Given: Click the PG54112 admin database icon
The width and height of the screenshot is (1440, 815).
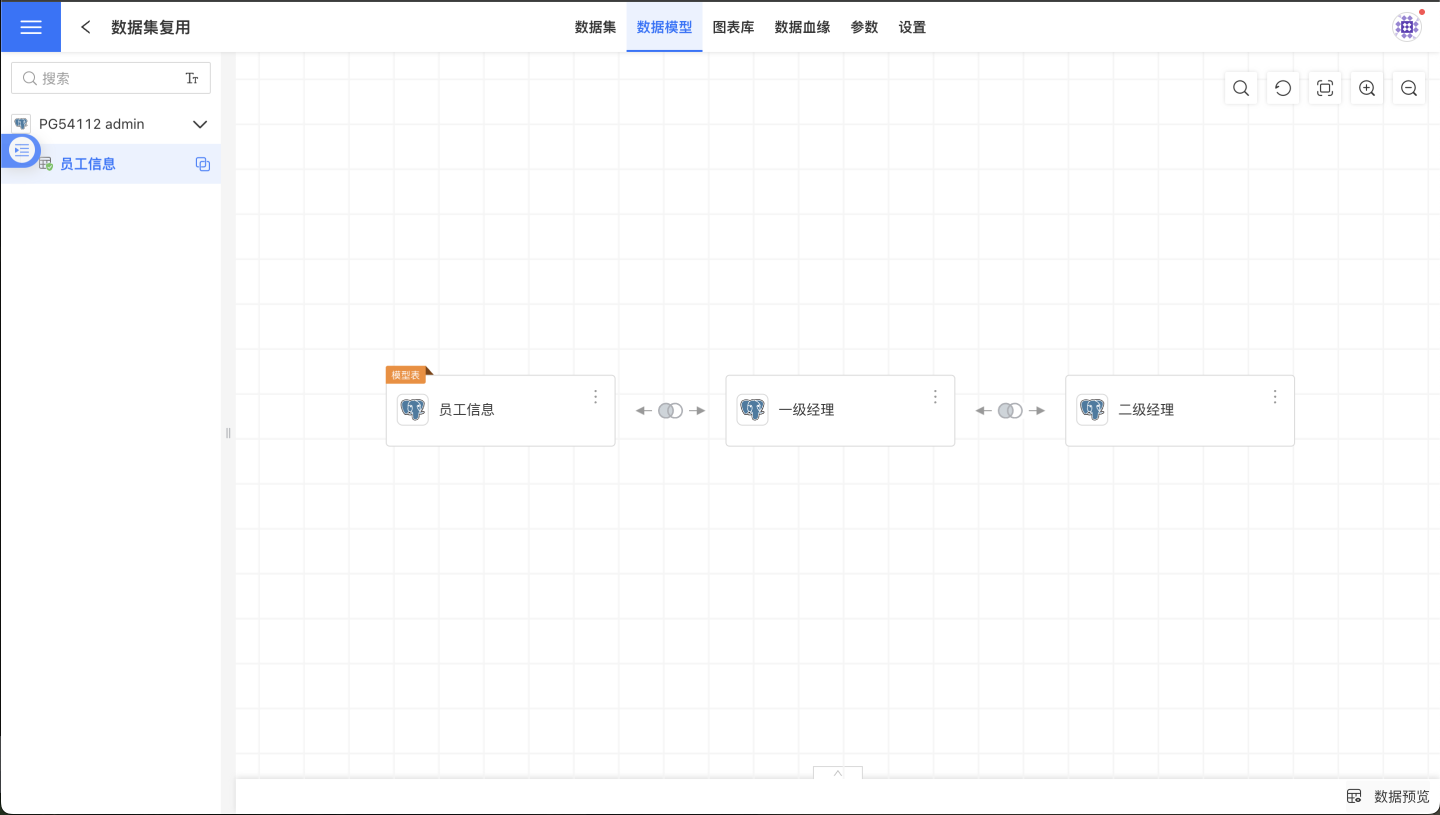Looking at the screenshot, I should [21, 124].
